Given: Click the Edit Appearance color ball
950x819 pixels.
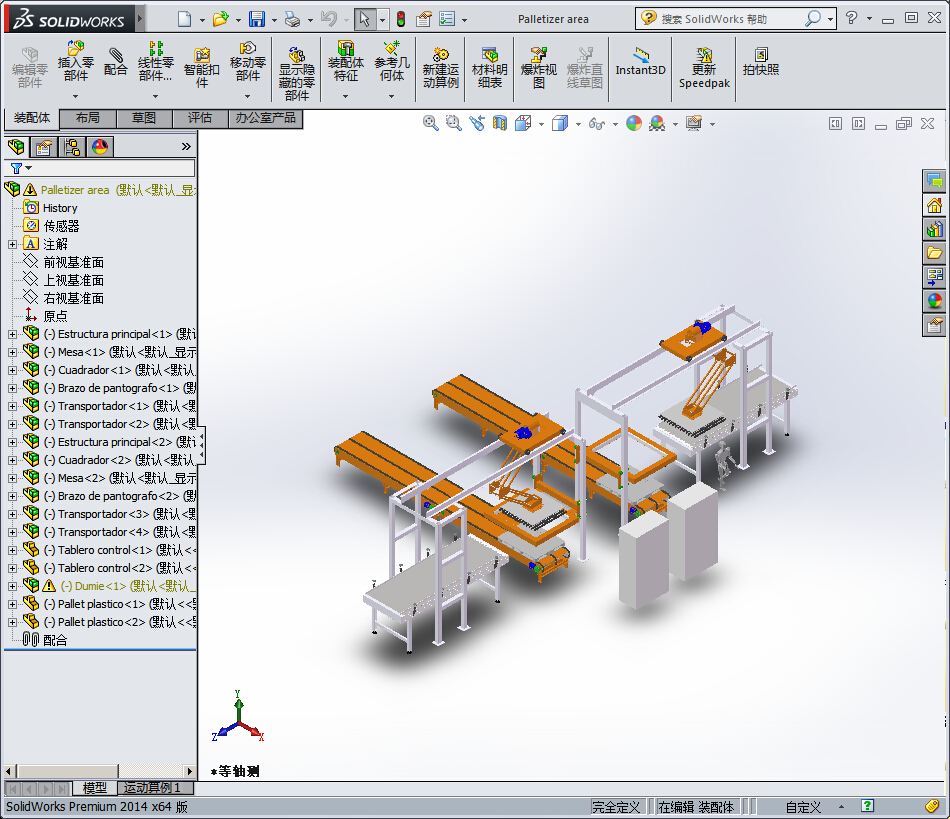Looking at the screenshot, I should (634, 124).
